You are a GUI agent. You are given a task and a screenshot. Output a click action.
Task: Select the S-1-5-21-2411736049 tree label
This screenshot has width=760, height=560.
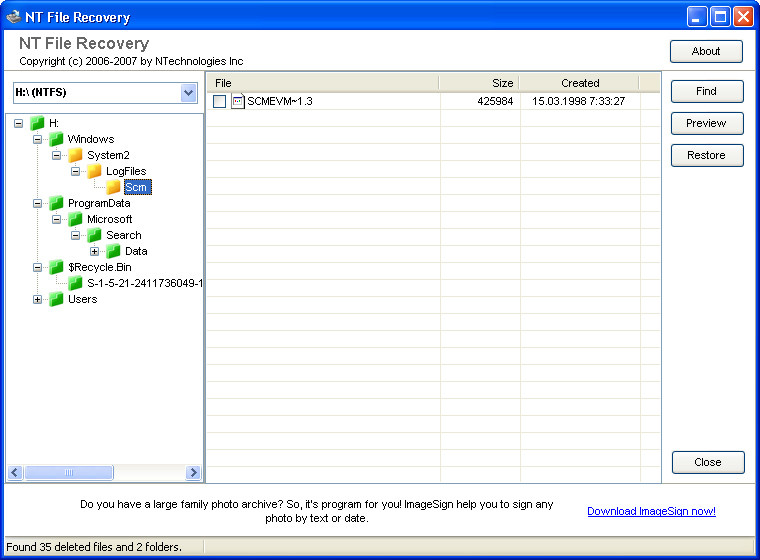click(144, 283)
